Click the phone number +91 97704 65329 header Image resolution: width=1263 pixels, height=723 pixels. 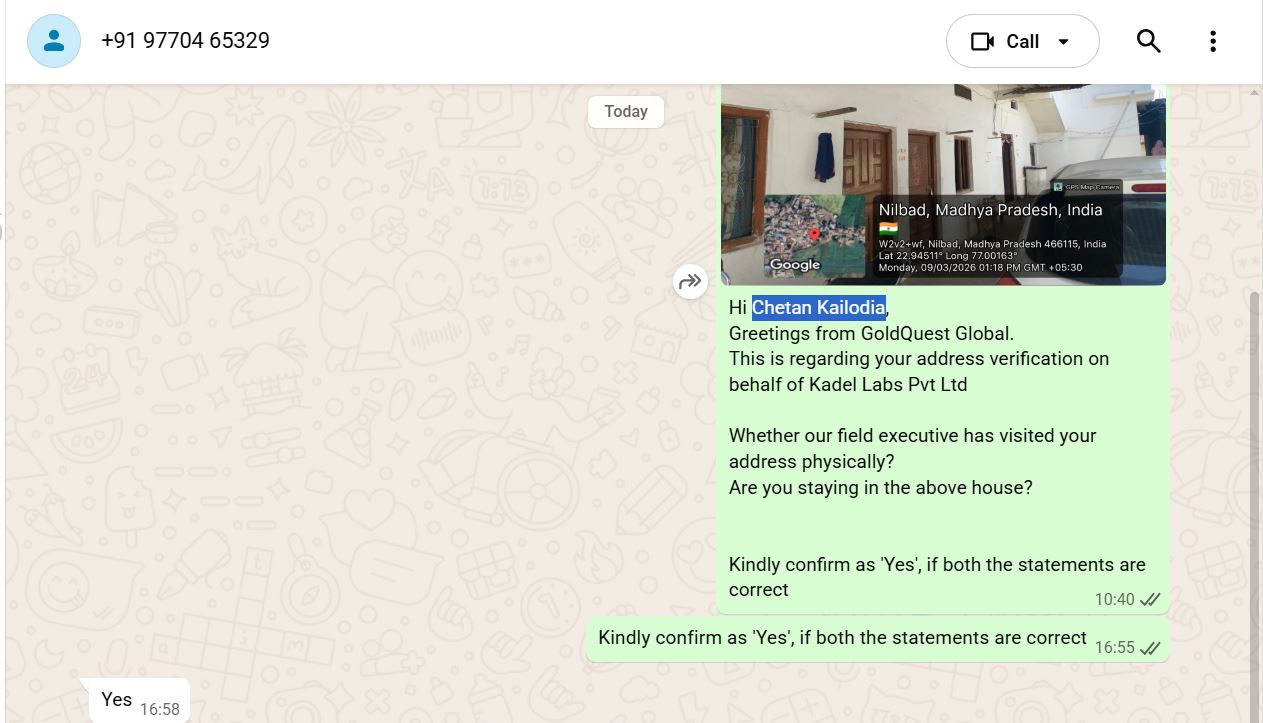pos(185,41)
